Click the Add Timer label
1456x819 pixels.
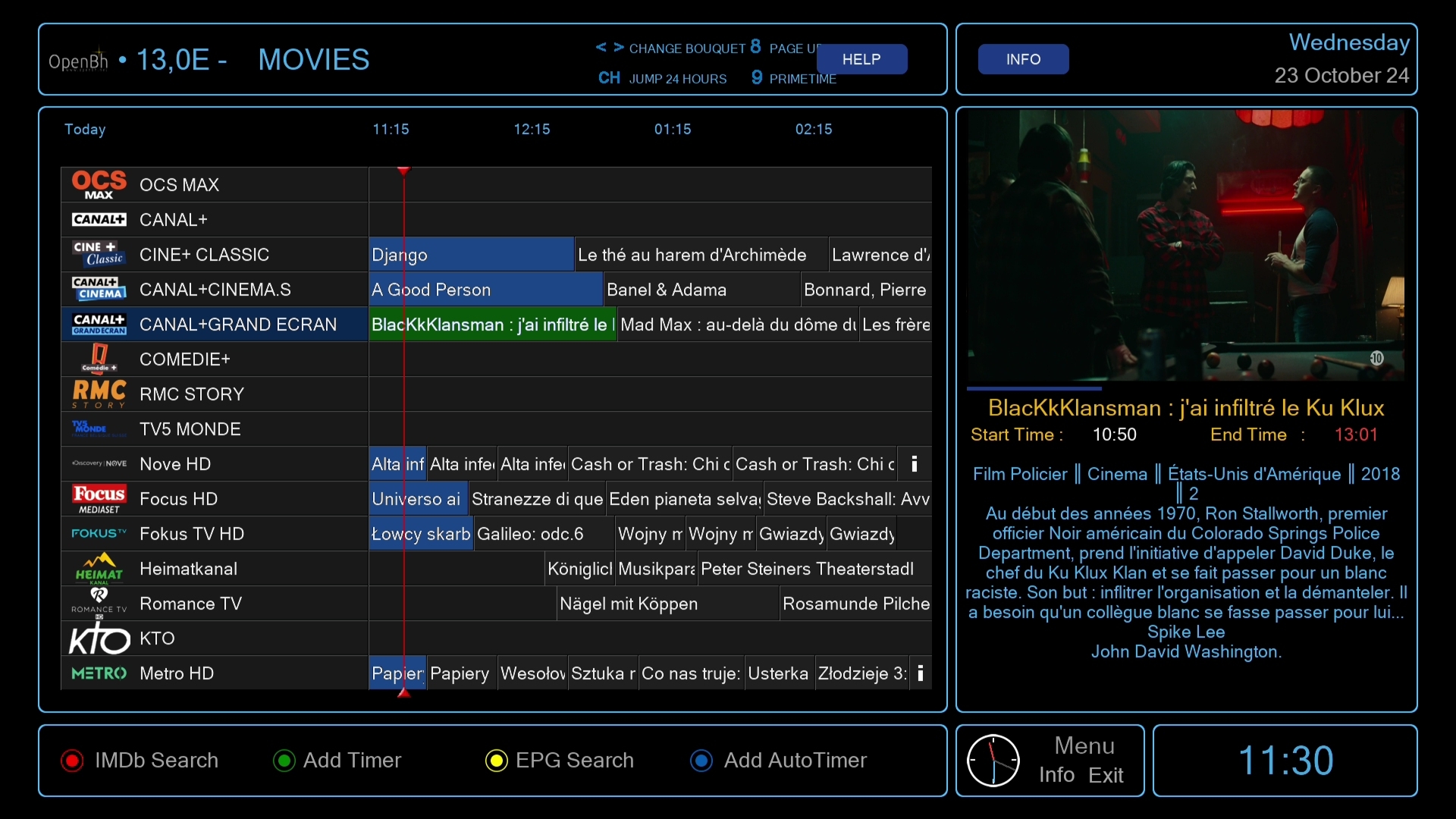coord(352,761)
